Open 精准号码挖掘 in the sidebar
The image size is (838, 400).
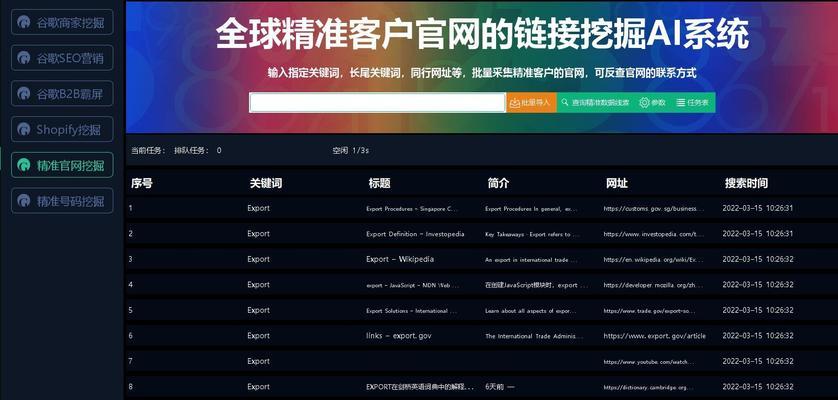(62, 201)
